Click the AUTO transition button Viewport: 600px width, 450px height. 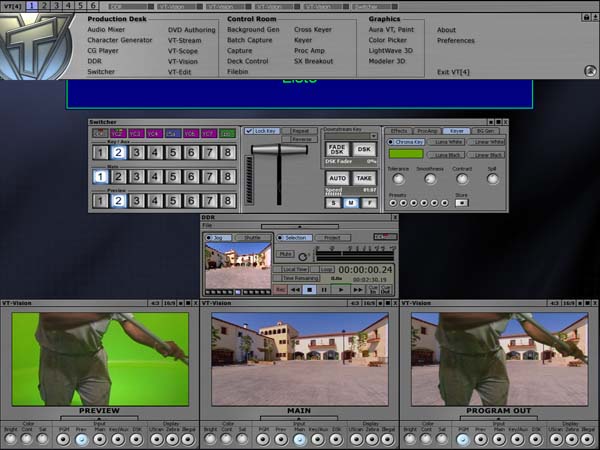coord(337,178)
